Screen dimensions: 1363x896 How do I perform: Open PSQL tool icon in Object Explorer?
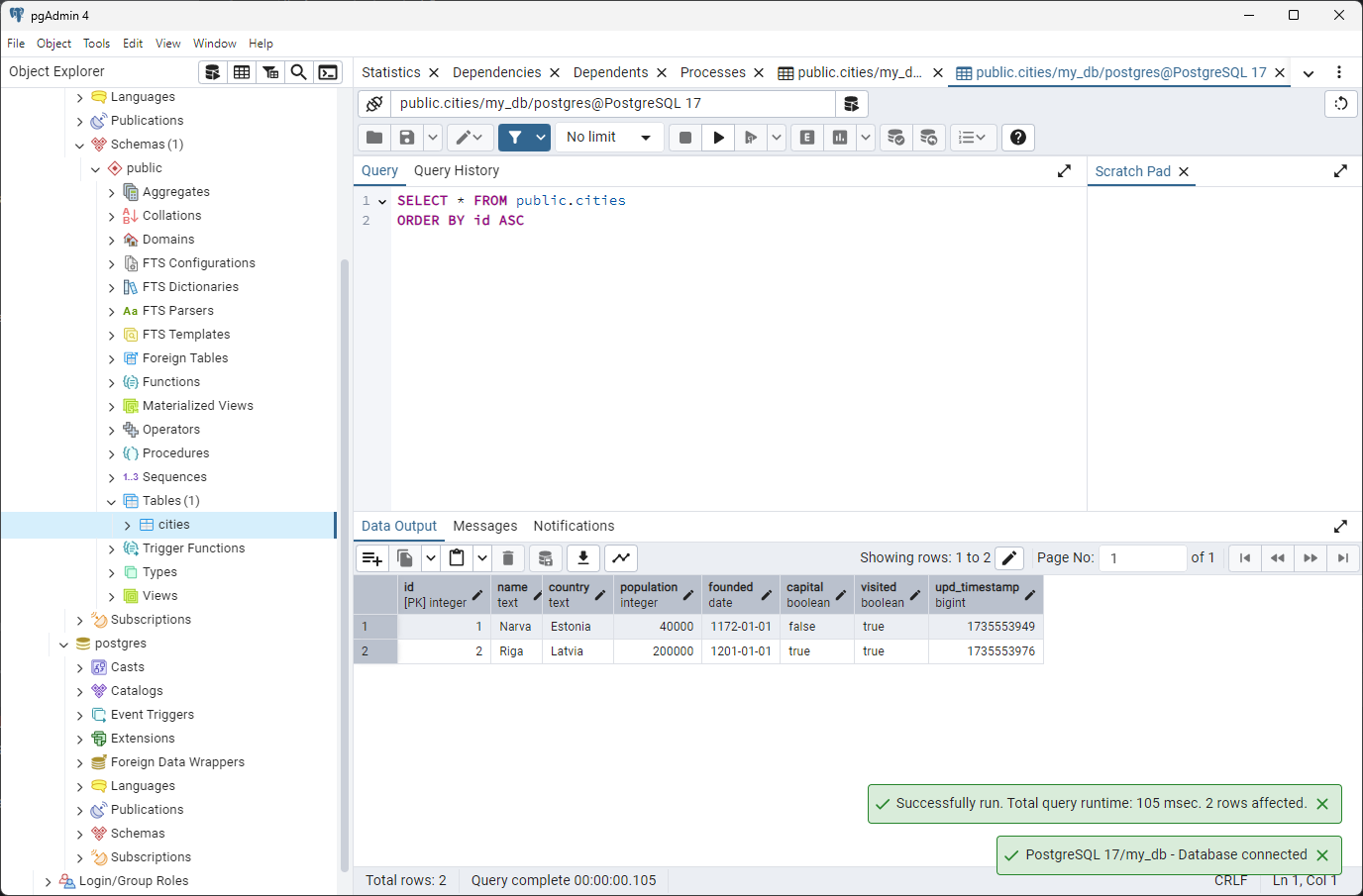coord(328,72)
